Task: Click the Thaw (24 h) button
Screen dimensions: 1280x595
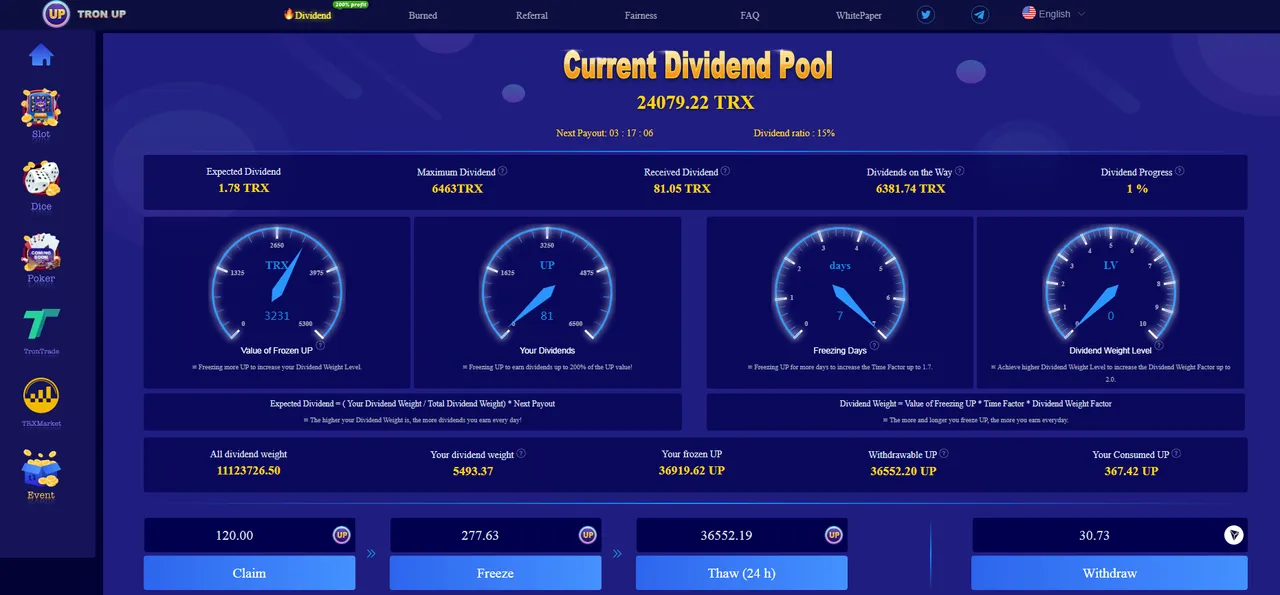Action: click(741, 573)
